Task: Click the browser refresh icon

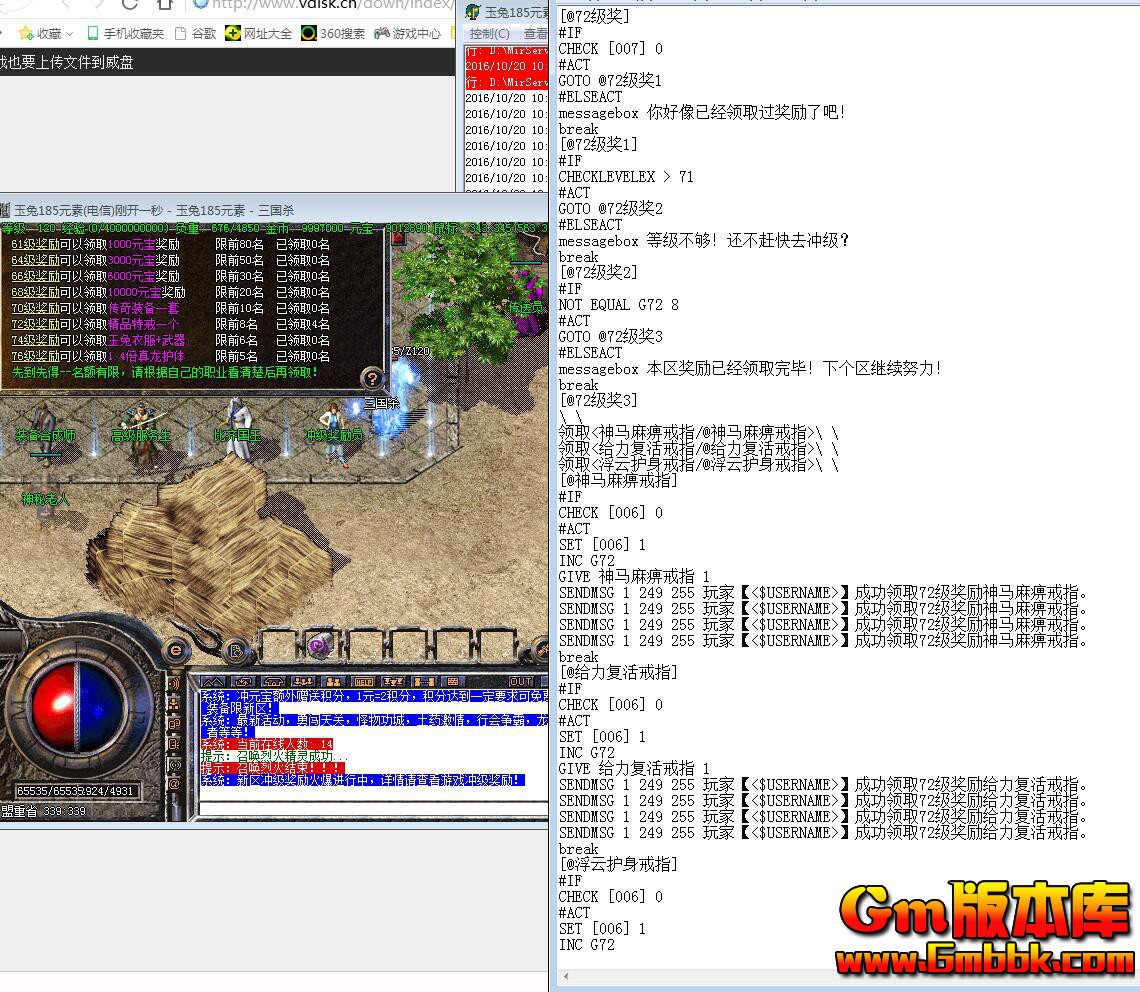Action: [128, 6]
